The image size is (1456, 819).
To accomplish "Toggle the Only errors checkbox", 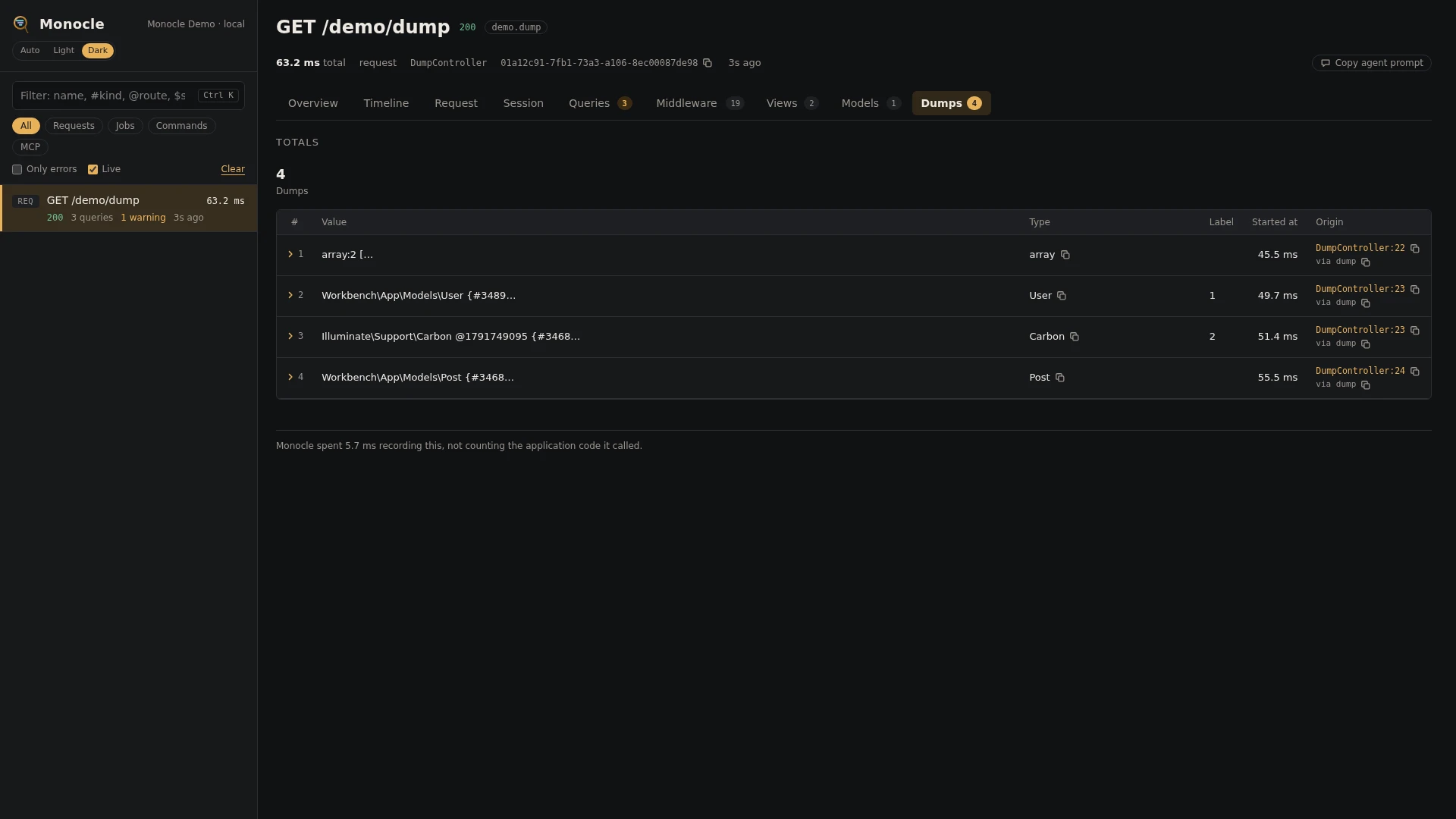I will click(x=17, y=170).
